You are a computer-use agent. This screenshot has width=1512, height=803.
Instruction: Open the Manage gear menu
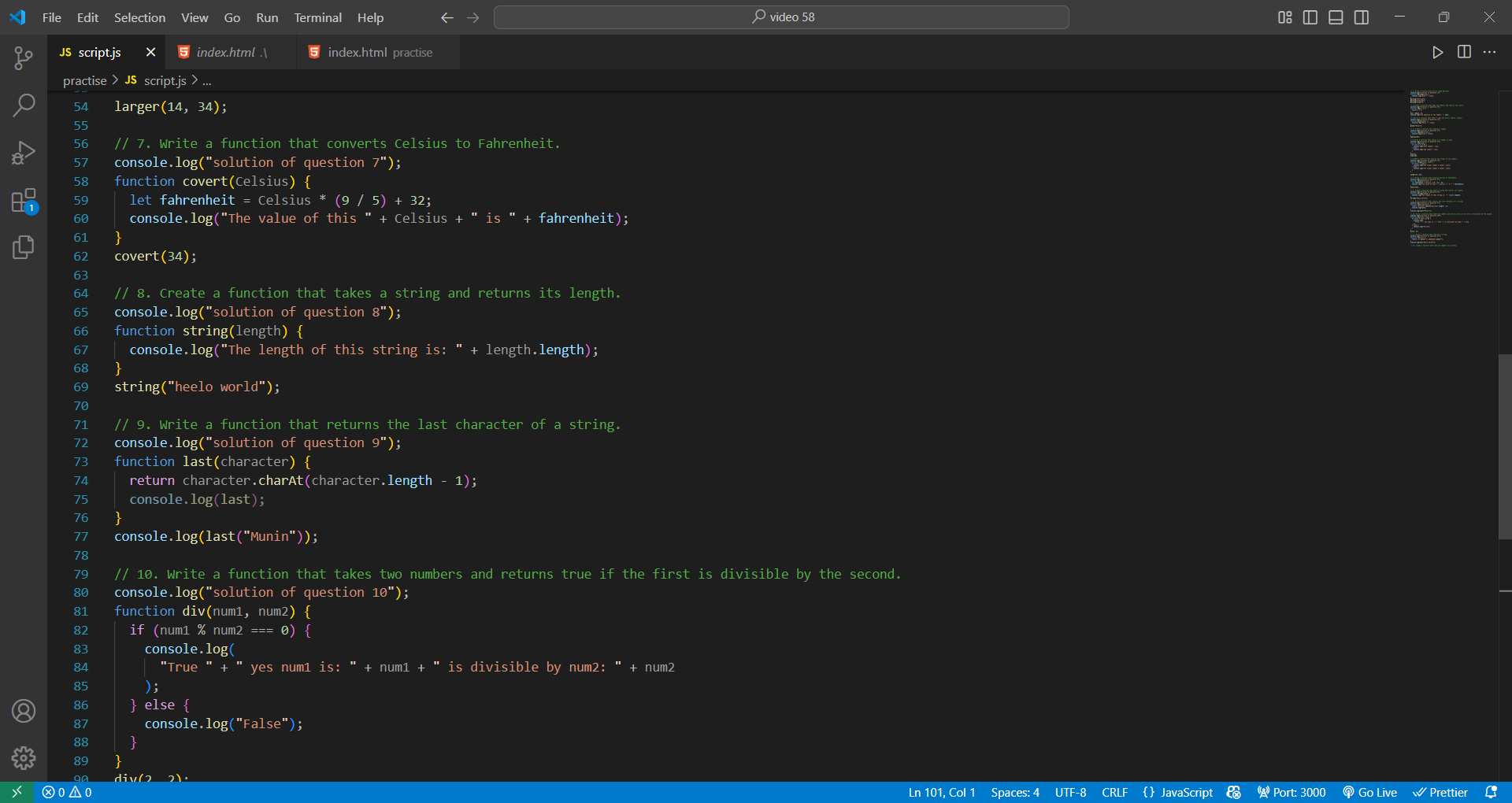click(24, 758)
